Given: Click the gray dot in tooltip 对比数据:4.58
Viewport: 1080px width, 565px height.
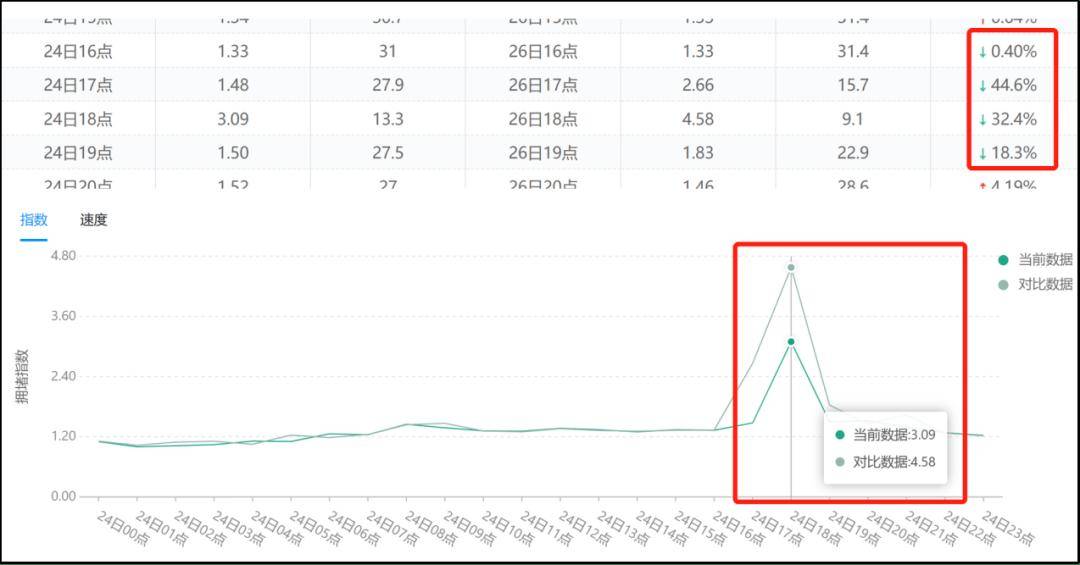Looking at the screenshot, I should point(839,462).
